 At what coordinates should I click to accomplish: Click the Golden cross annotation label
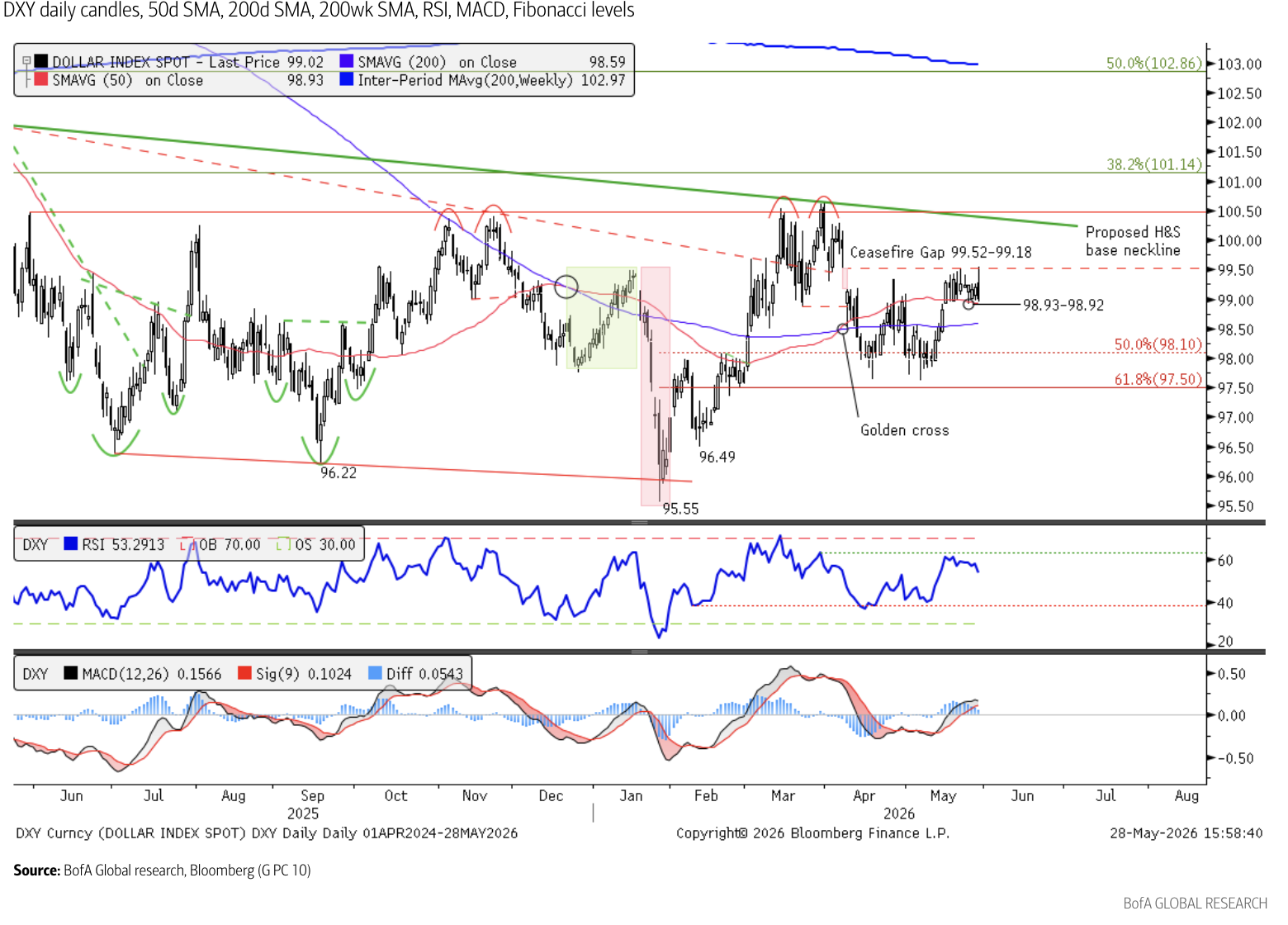[905, 430]
